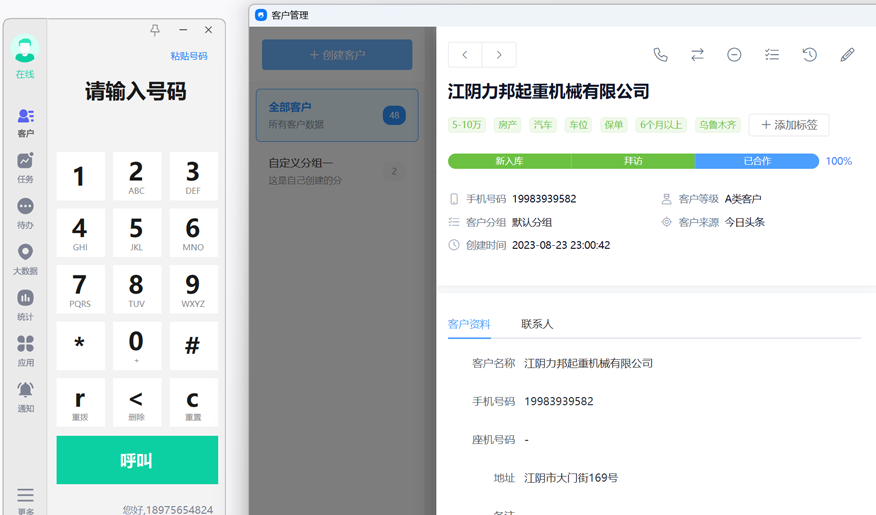Dial digit 6 MNO on keypad

click(193, 232)
